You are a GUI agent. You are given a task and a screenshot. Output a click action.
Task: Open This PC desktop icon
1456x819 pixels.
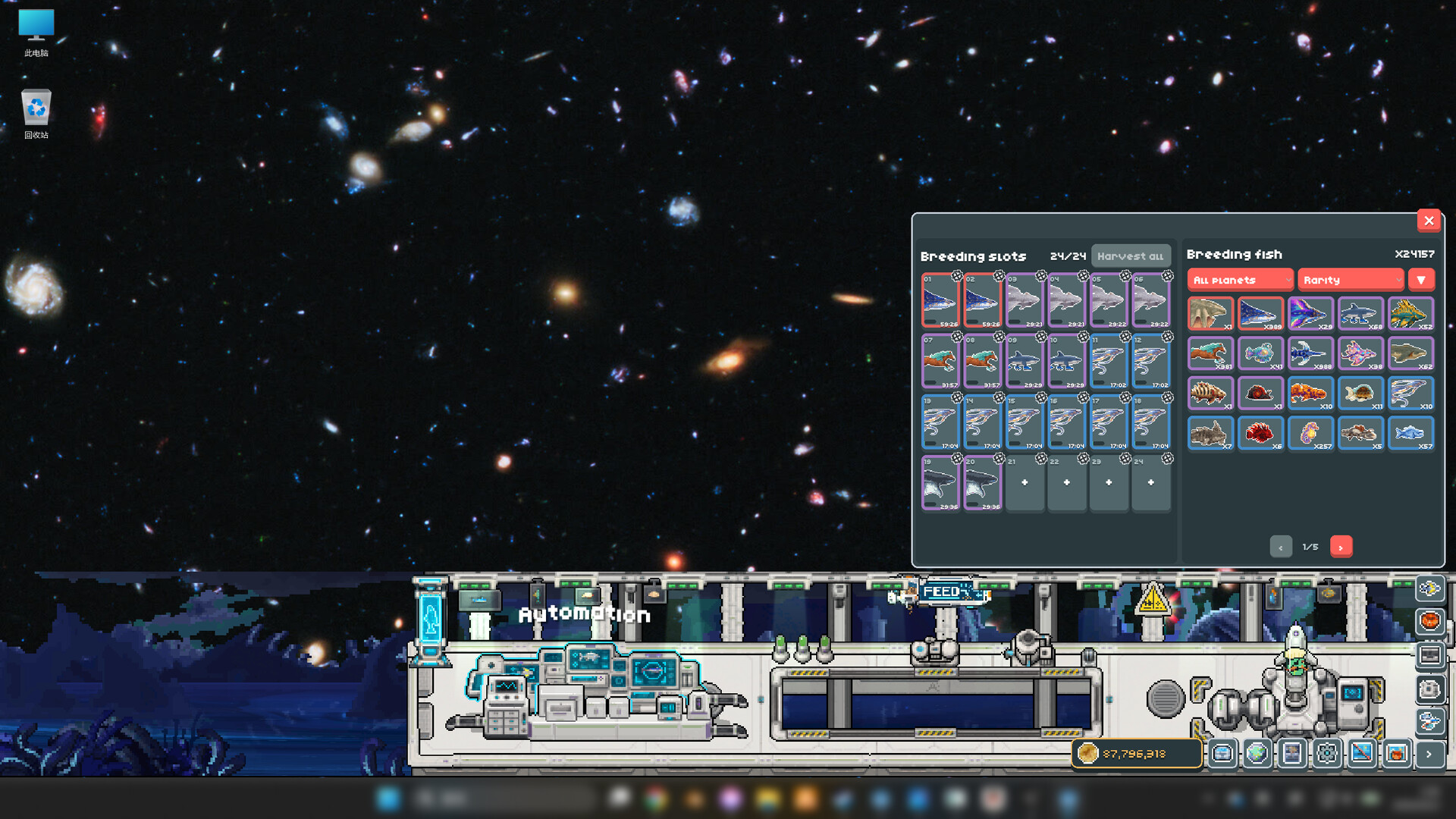(x=36, y=33)
